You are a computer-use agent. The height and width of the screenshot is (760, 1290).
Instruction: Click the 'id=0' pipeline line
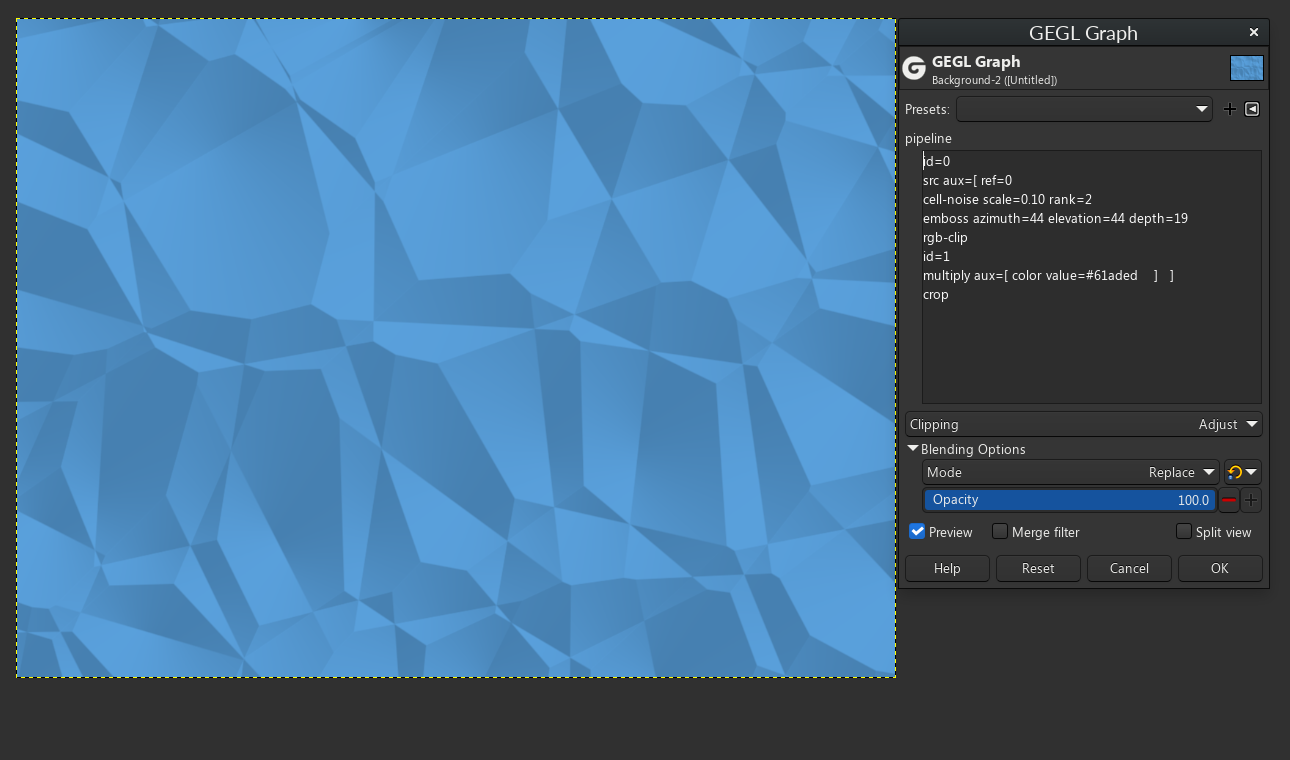936,161
